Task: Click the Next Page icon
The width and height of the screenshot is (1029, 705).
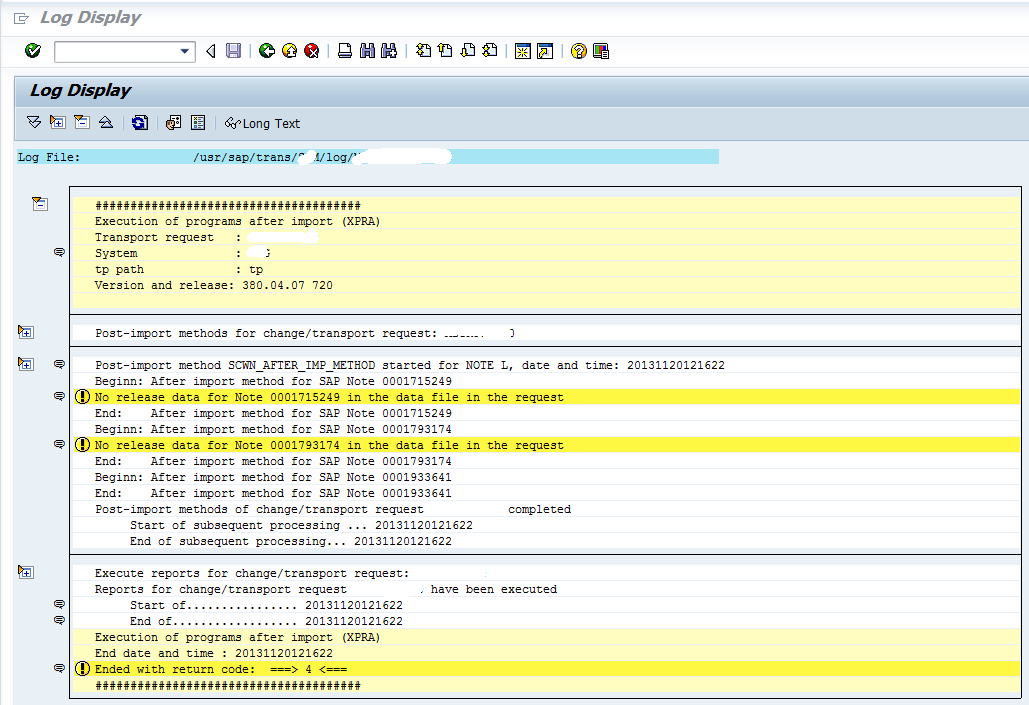Action: 467,51
